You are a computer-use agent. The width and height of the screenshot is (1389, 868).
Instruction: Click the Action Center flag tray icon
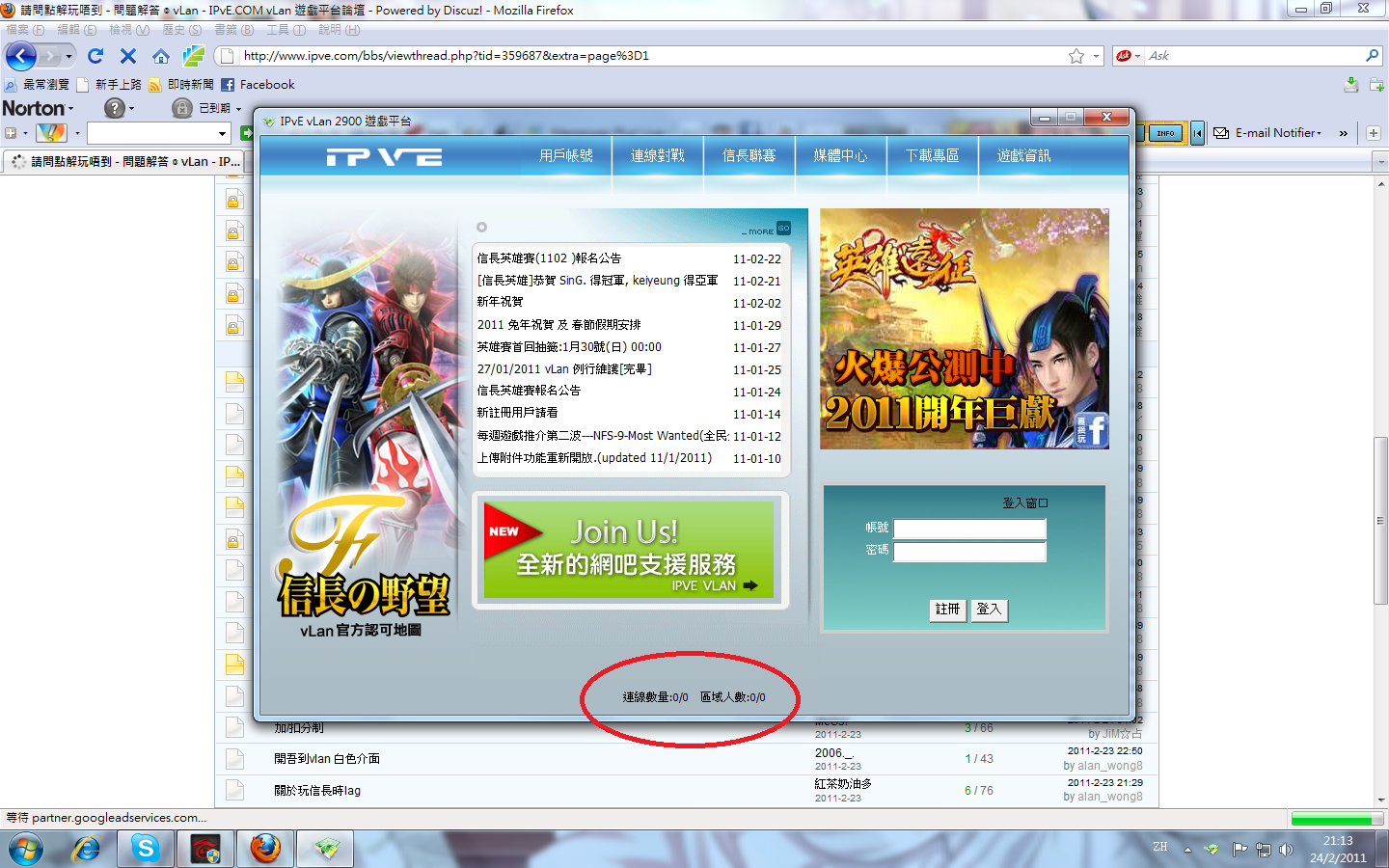coord(1239,850)
